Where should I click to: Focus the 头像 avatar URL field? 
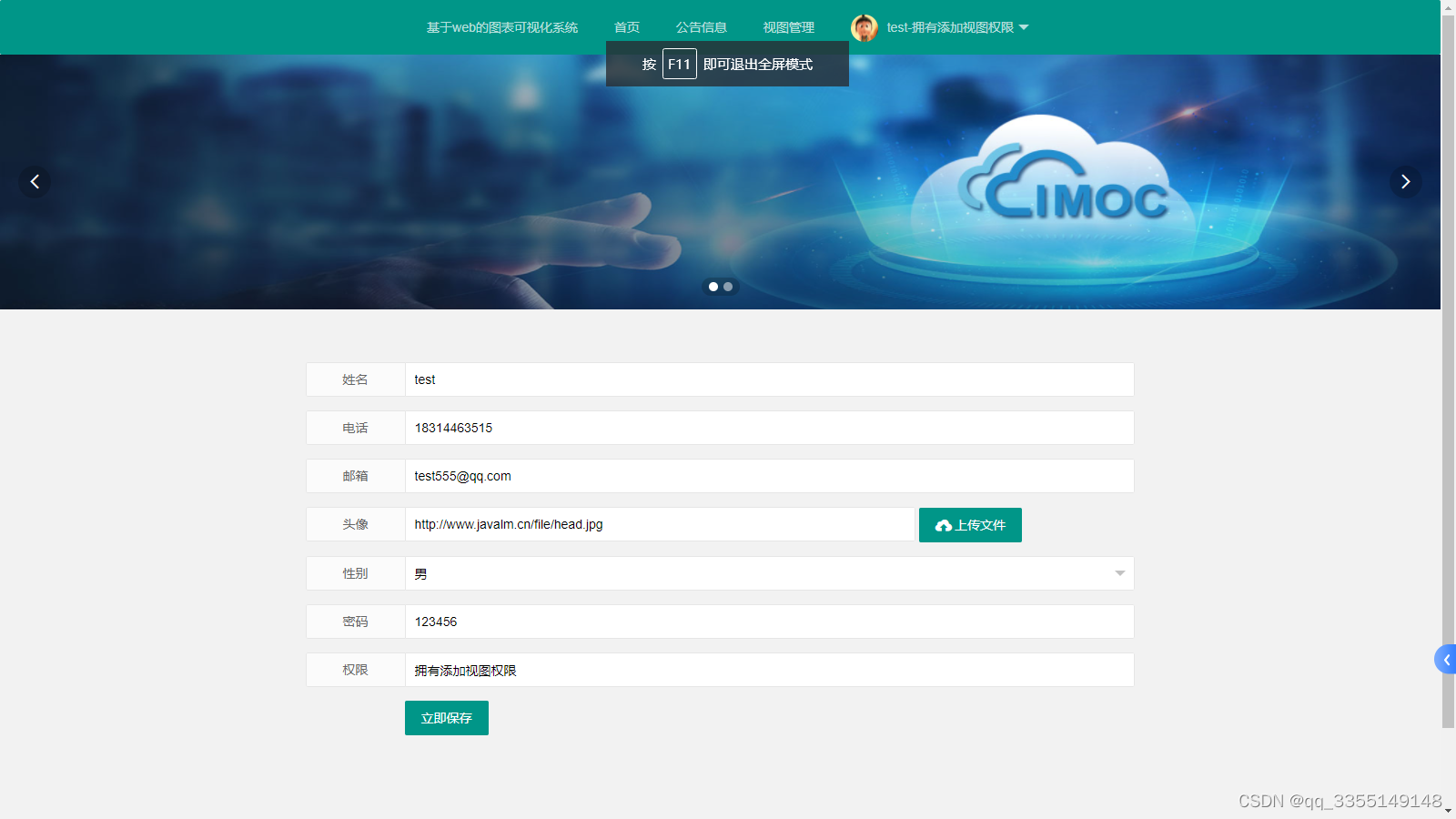[x=660, y=524]
